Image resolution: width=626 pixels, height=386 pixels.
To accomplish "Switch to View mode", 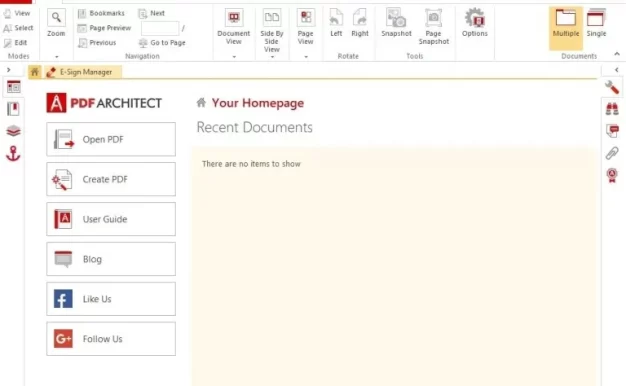I will [17, 13].
